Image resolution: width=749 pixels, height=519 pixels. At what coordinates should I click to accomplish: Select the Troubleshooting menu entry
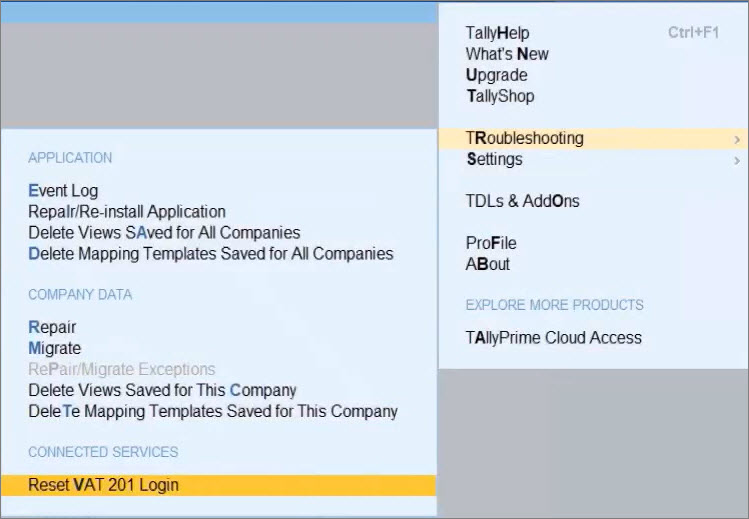tap(593, 138)
